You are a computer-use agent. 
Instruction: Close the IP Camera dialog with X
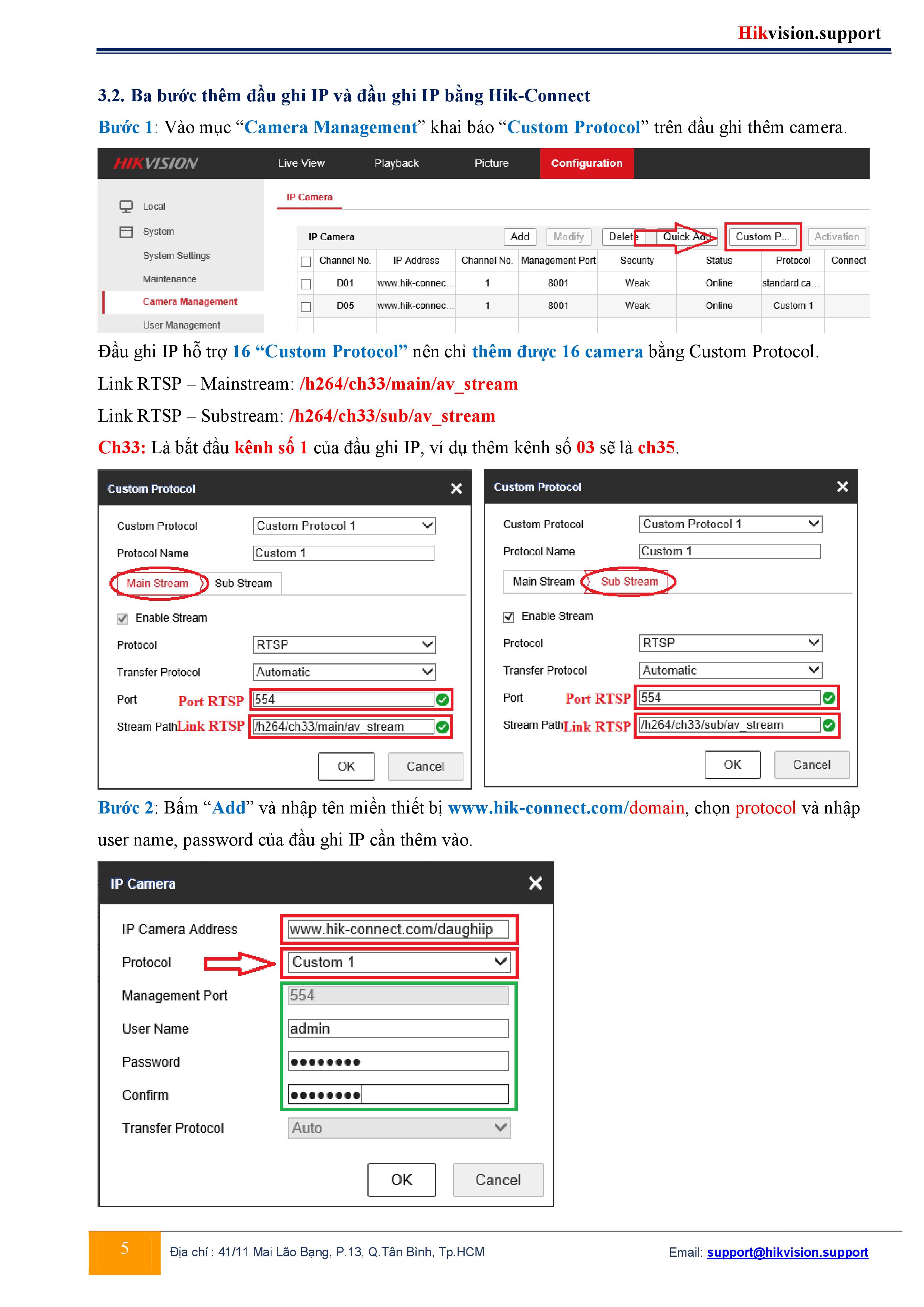[535, 883]
